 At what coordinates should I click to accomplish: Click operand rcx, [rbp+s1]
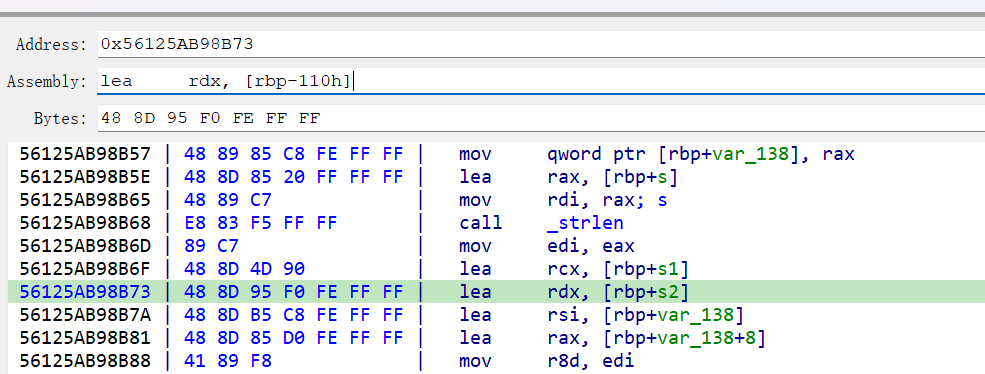(618, 270)
